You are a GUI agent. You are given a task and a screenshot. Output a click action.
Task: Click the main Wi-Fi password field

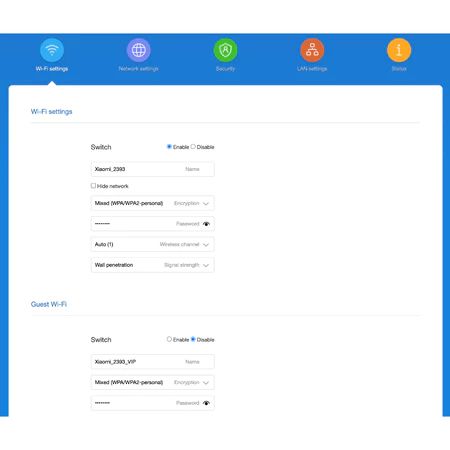(152, 224)
